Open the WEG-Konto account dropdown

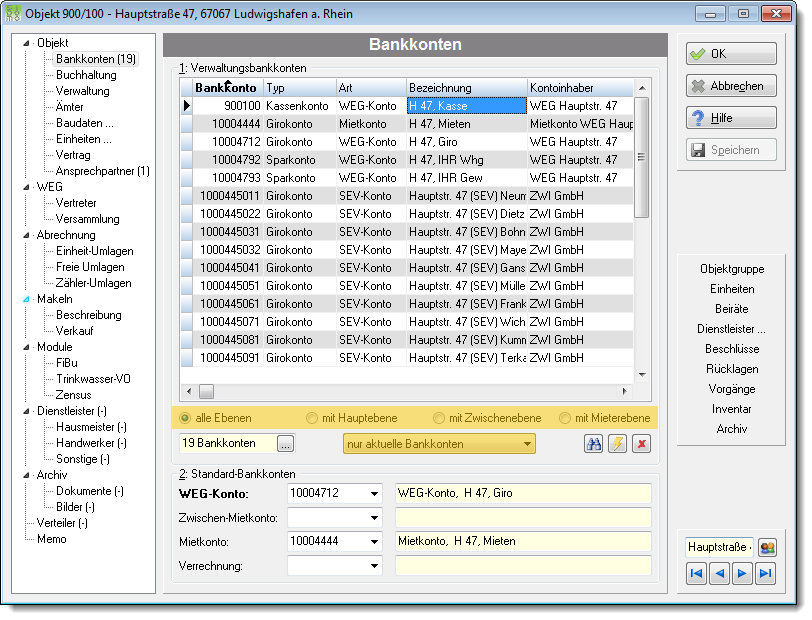374,494
